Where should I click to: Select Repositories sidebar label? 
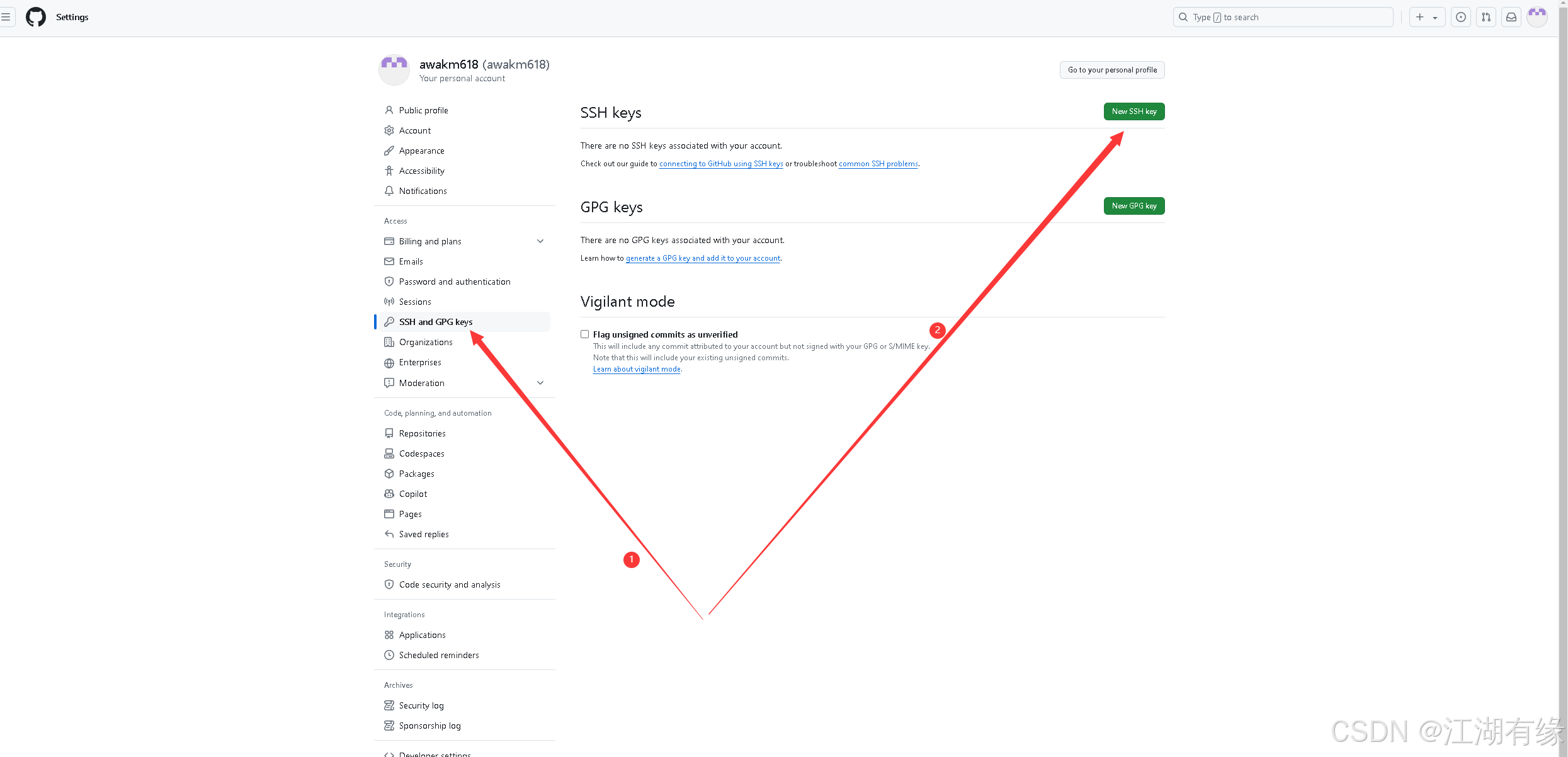pyautogui.click(x=423, y=433)
